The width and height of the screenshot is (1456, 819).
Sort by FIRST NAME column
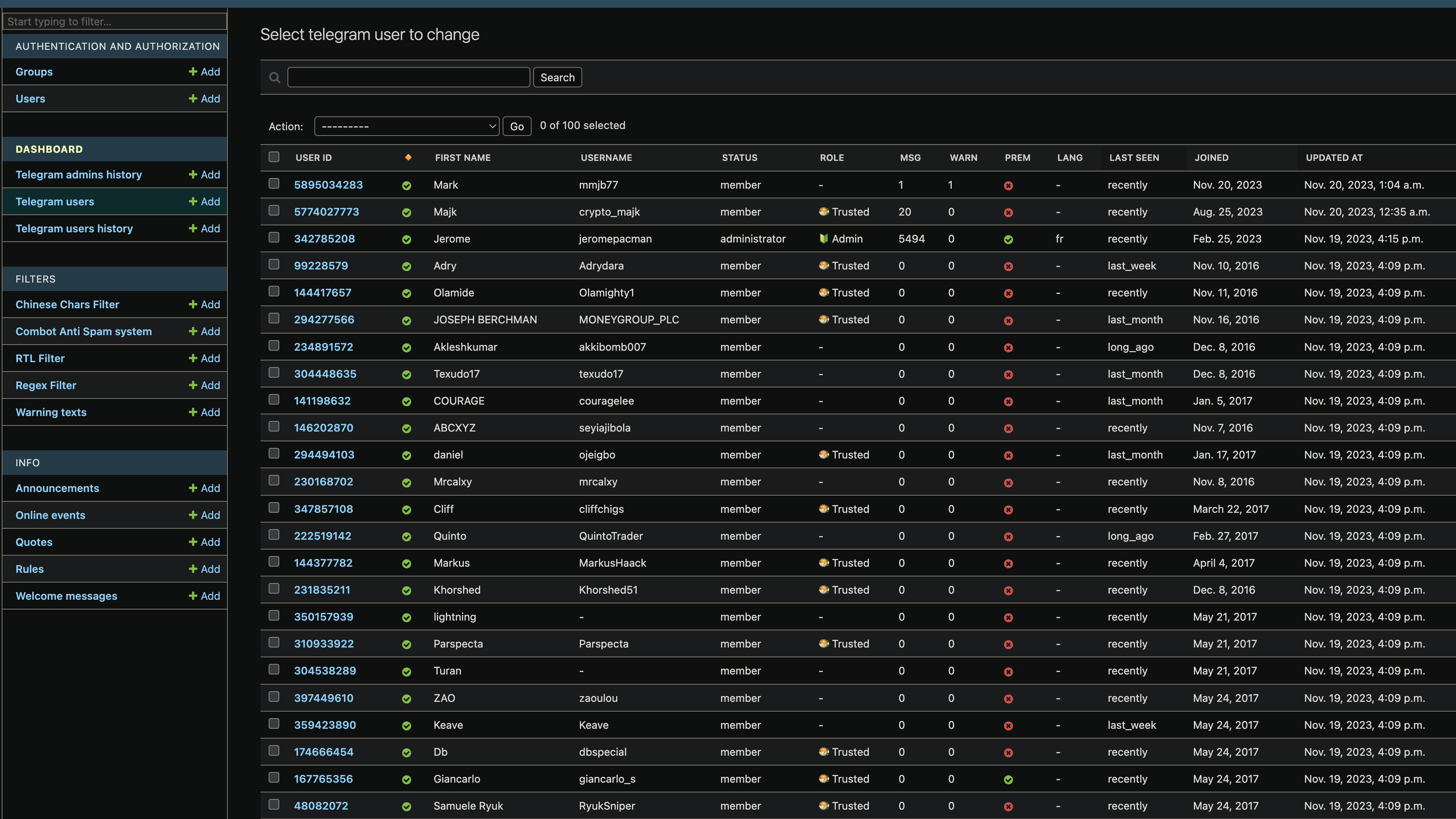click(463, 158)
